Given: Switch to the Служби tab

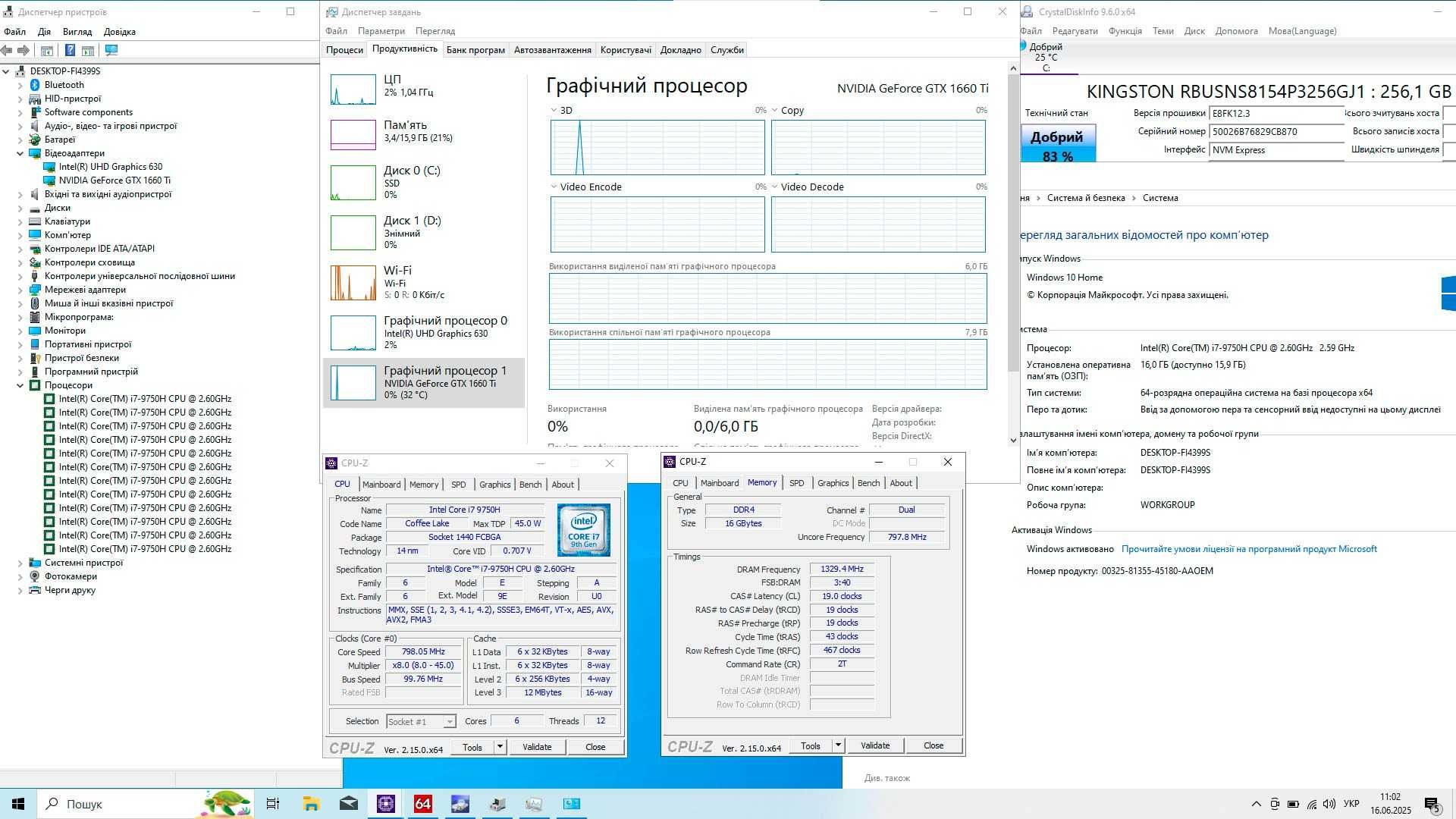Looking at the screenshot, I should coord(726,50).
